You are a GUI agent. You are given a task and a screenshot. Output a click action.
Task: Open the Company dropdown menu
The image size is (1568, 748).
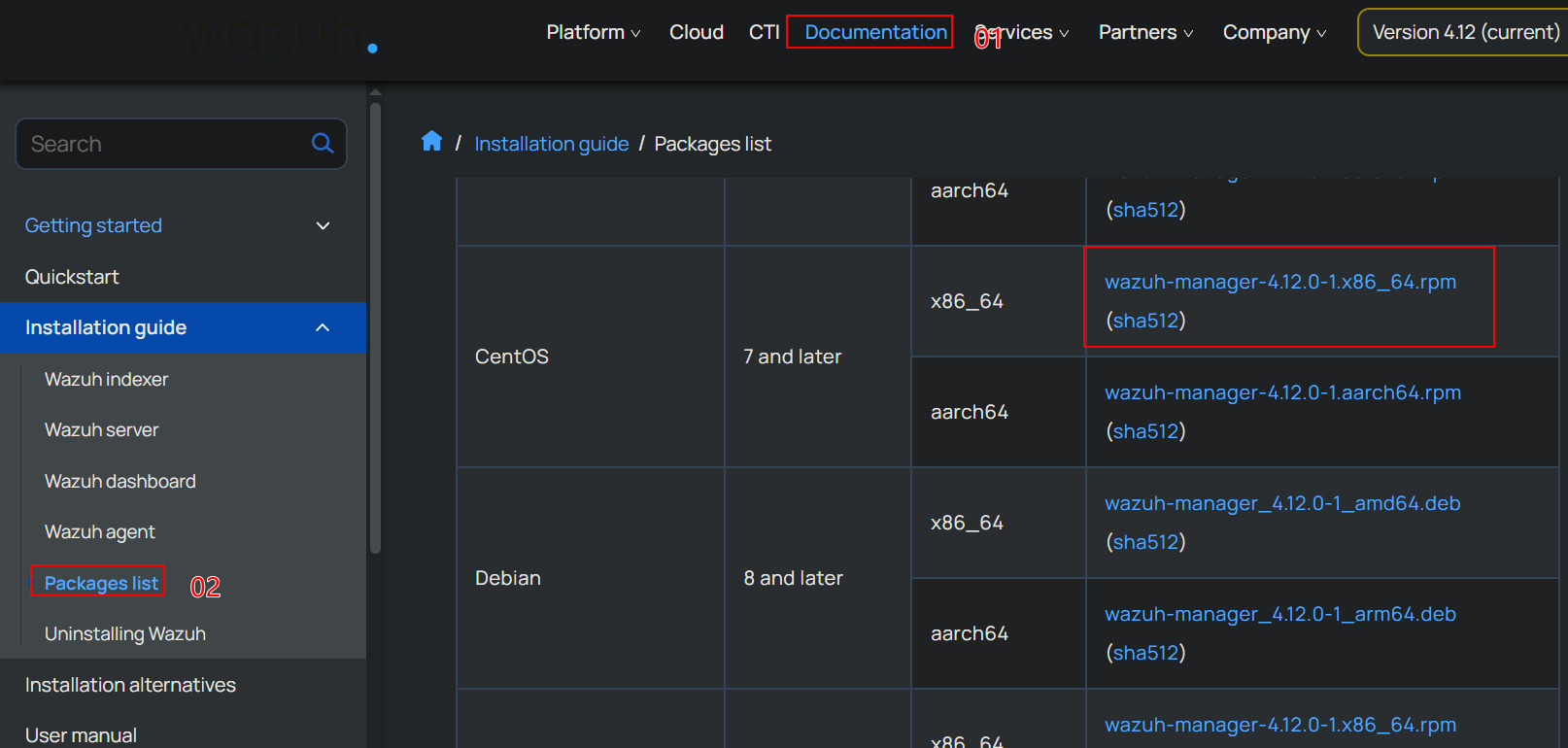click(1275, 32)
